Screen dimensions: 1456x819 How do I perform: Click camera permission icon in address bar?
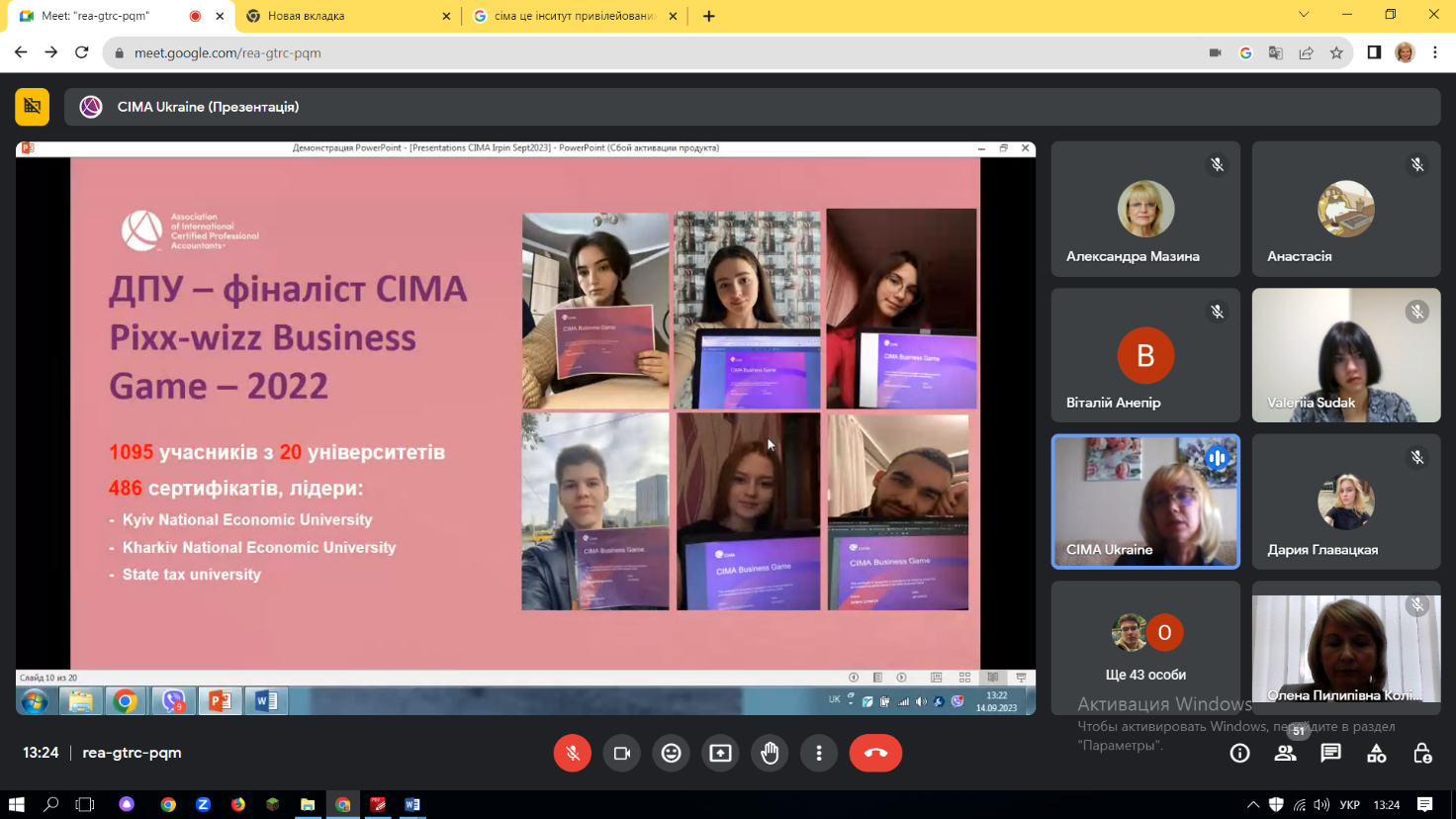tap(1215, 53)
